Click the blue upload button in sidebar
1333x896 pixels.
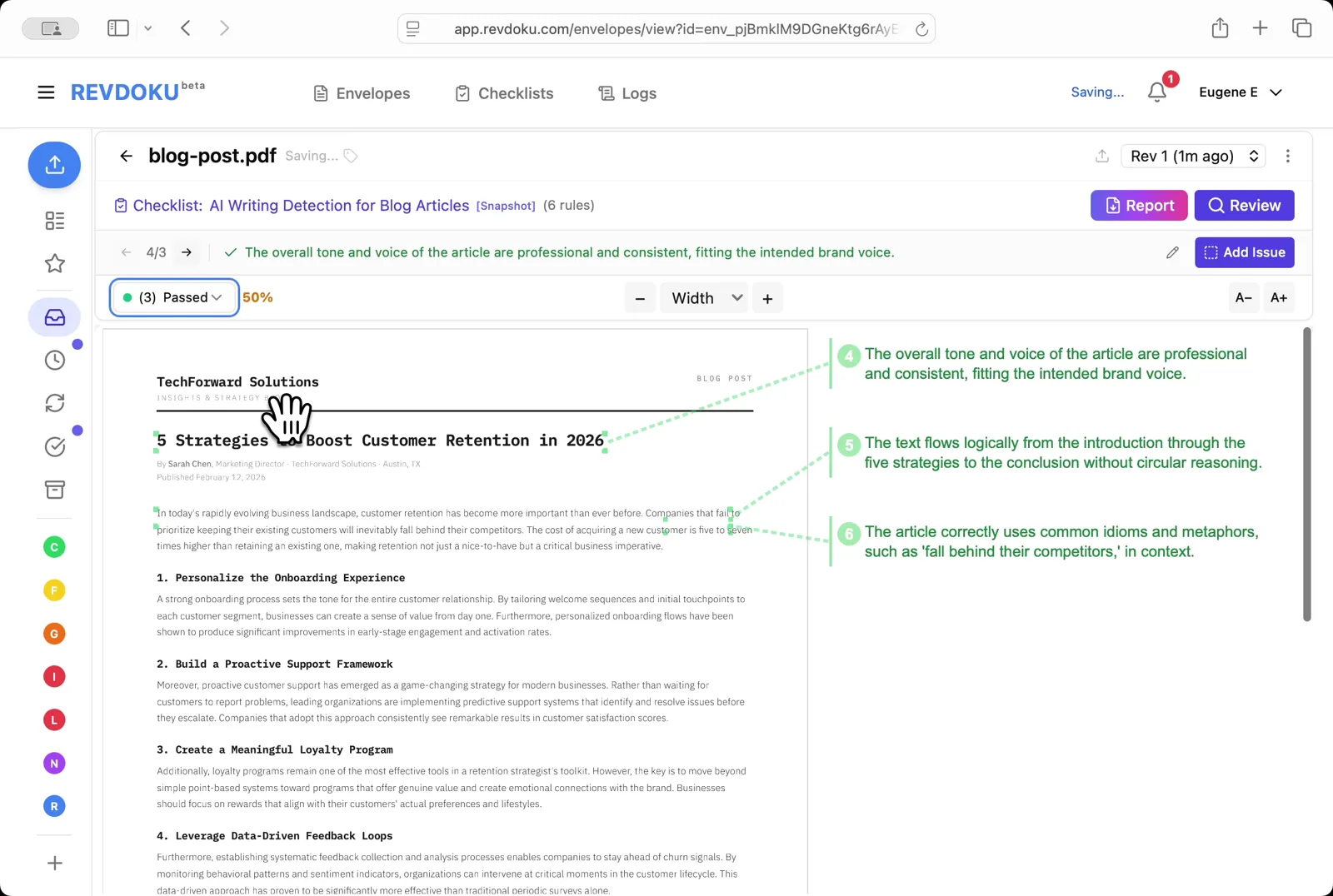click(54, 165)
